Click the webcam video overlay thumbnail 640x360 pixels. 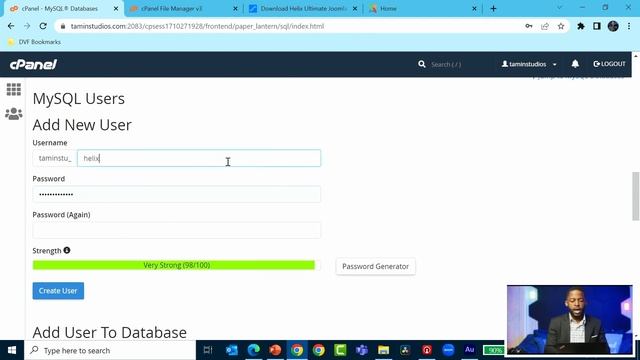(x=570, y=319)
